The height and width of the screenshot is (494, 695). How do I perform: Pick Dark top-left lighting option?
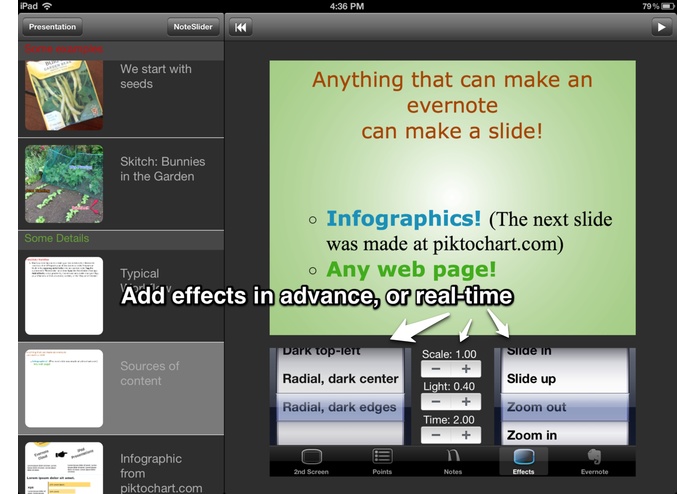(340, 354)
